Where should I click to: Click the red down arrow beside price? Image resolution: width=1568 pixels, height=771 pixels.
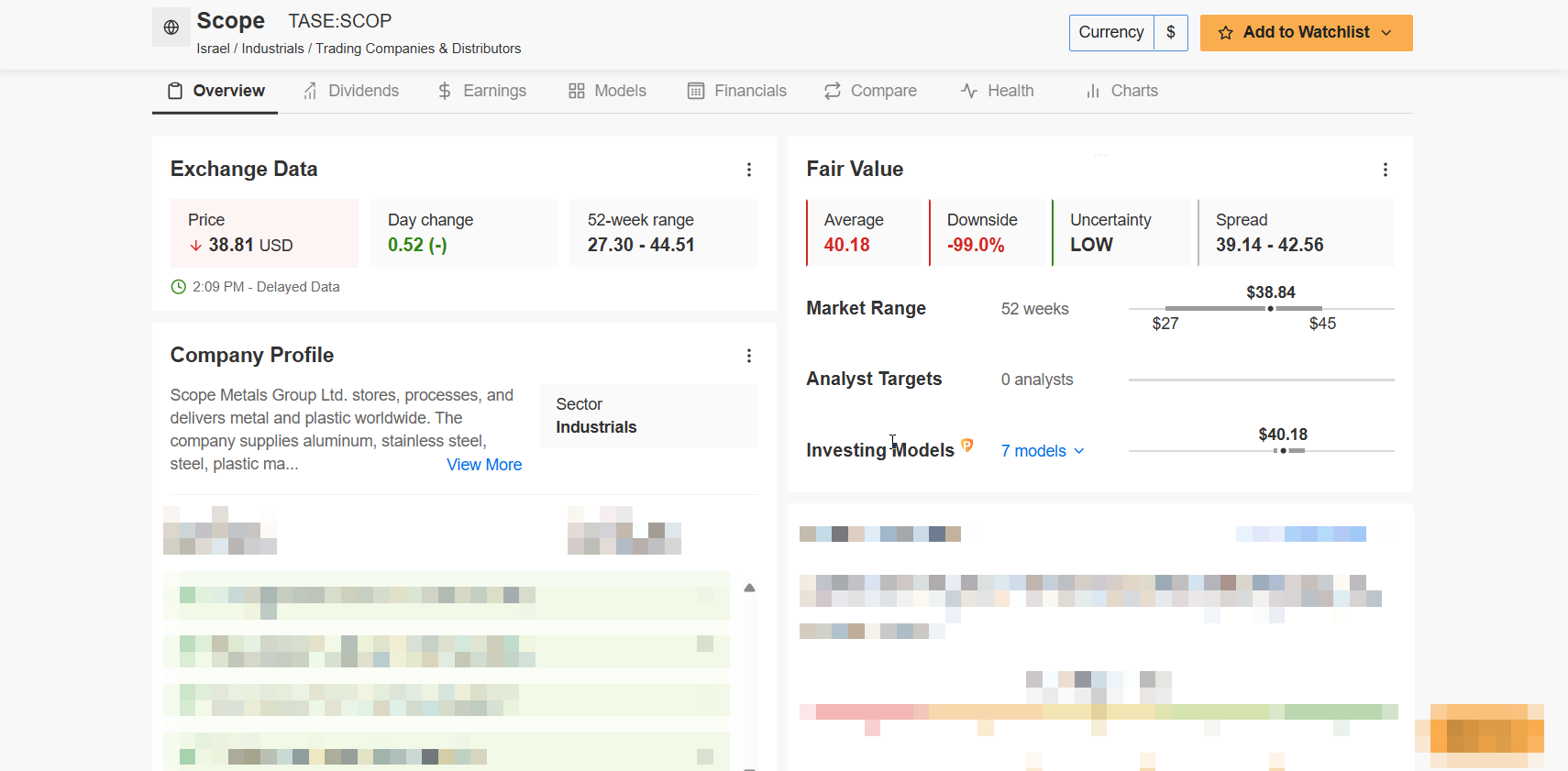pos(195,246)
